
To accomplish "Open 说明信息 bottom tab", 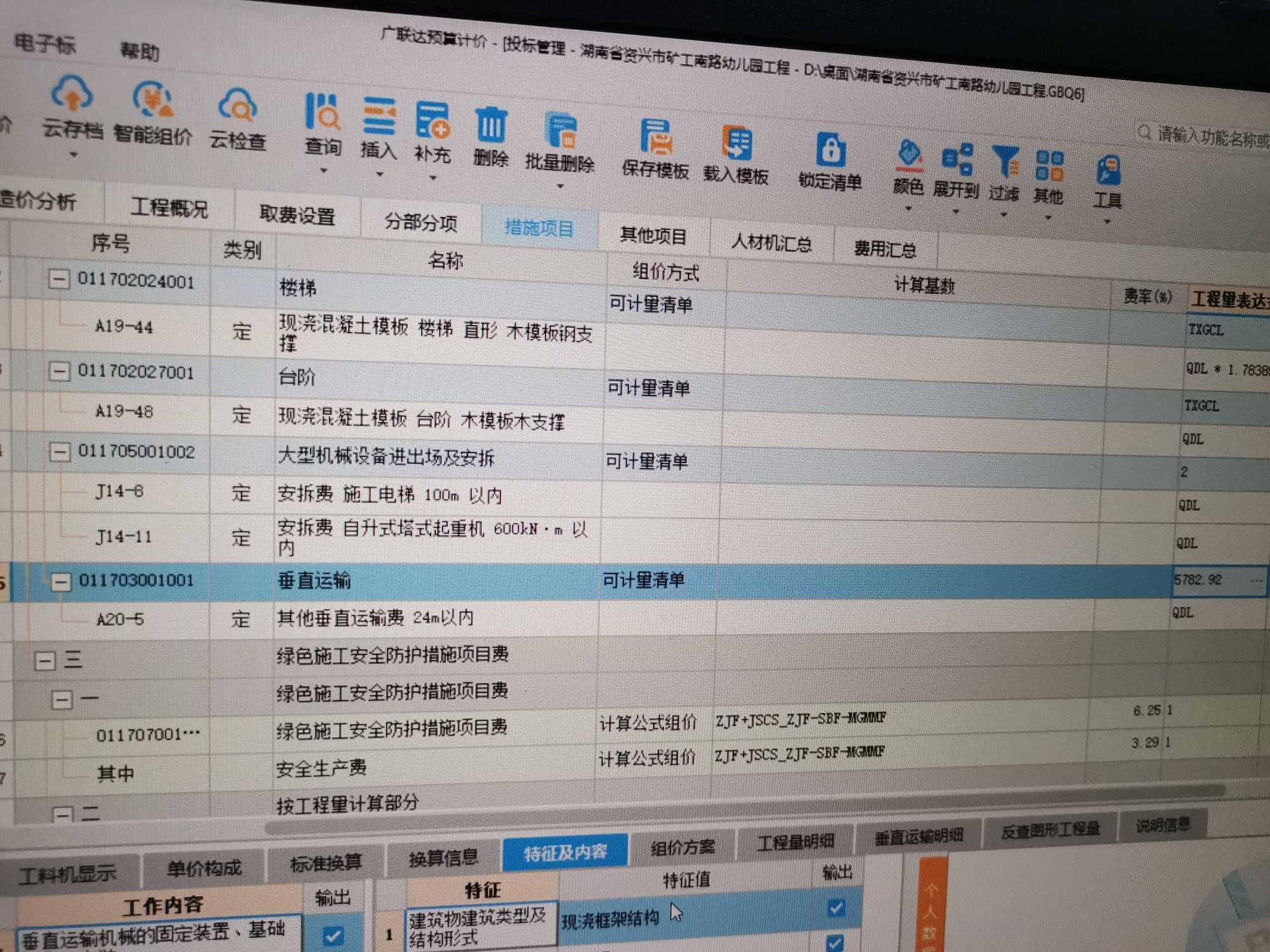I will pos(1163,824).
